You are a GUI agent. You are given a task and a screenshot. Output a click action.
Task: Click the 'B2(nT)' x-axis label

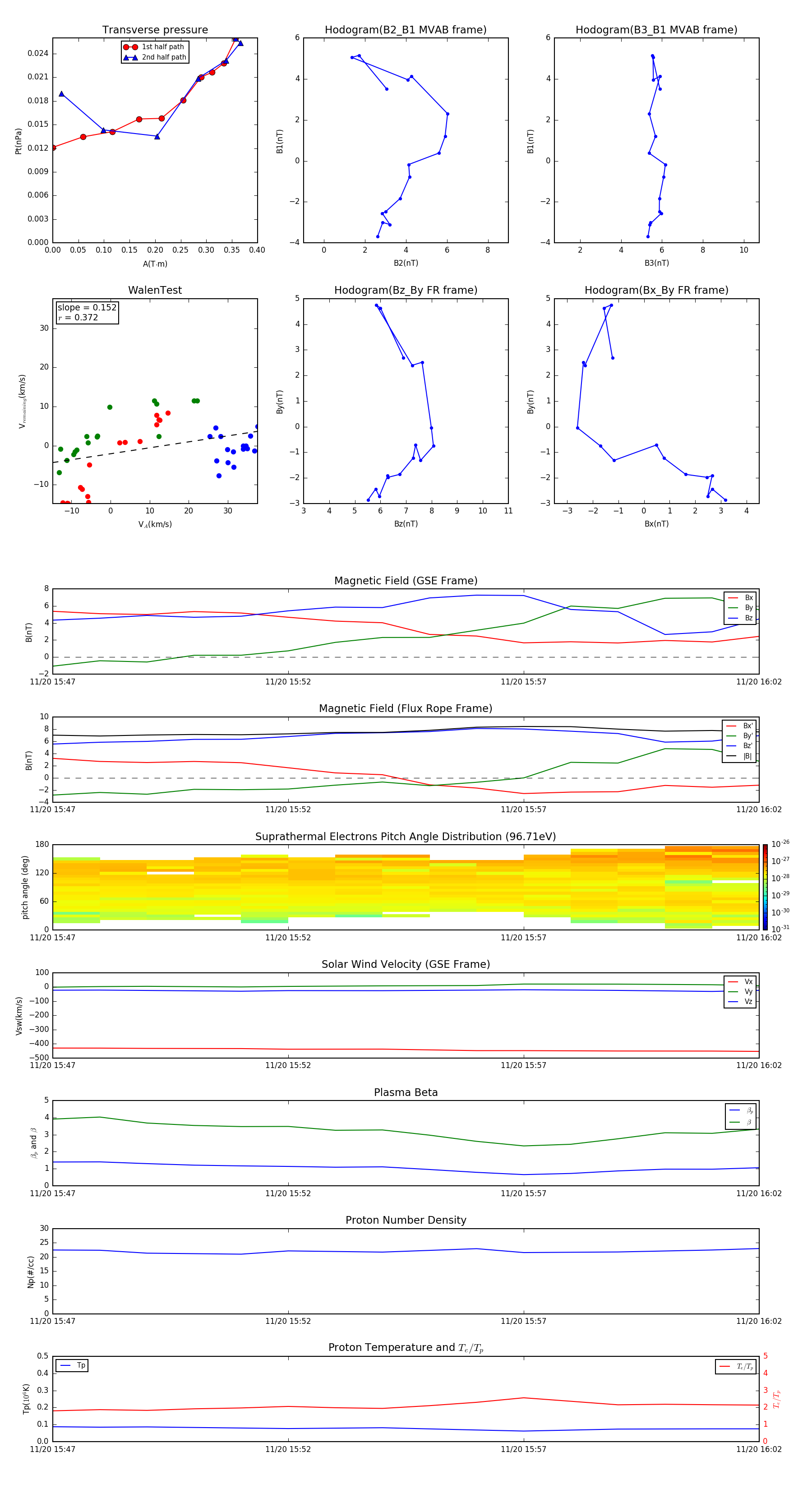406,263
